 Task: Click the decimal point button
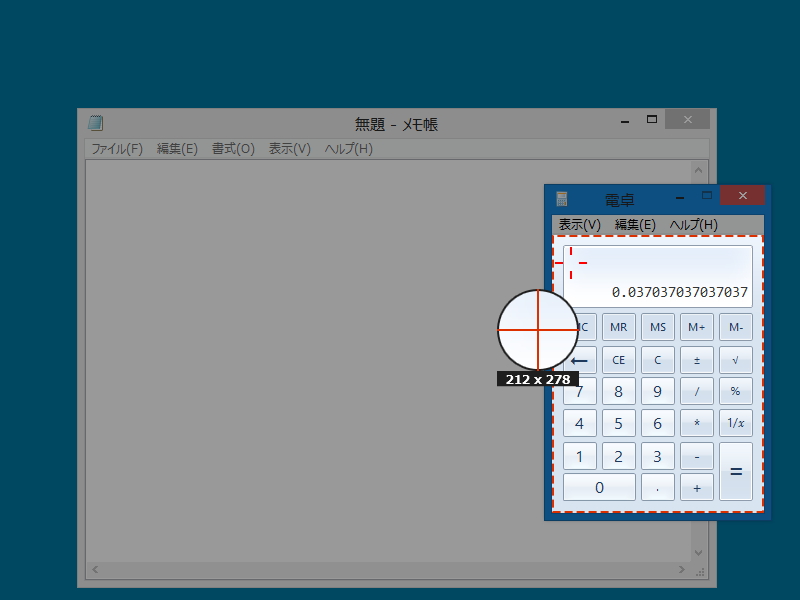pyautogui.click(x=658, y=488)
